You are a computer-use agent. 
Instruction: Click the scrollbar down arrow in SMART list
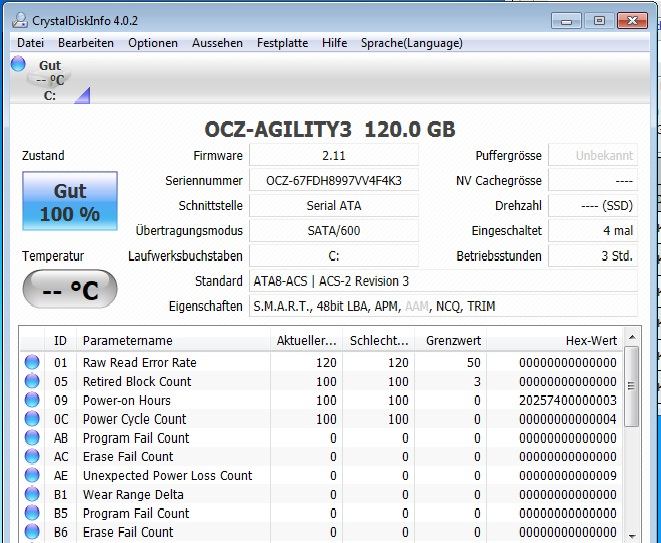pos(632,536)
